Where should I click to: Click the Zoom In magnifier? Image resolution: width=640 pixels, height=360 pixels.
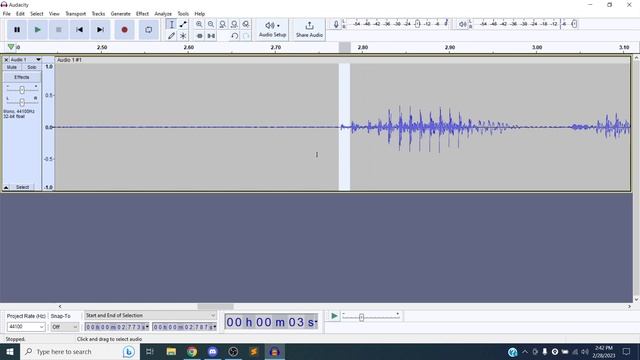click(x=199, y=24)
